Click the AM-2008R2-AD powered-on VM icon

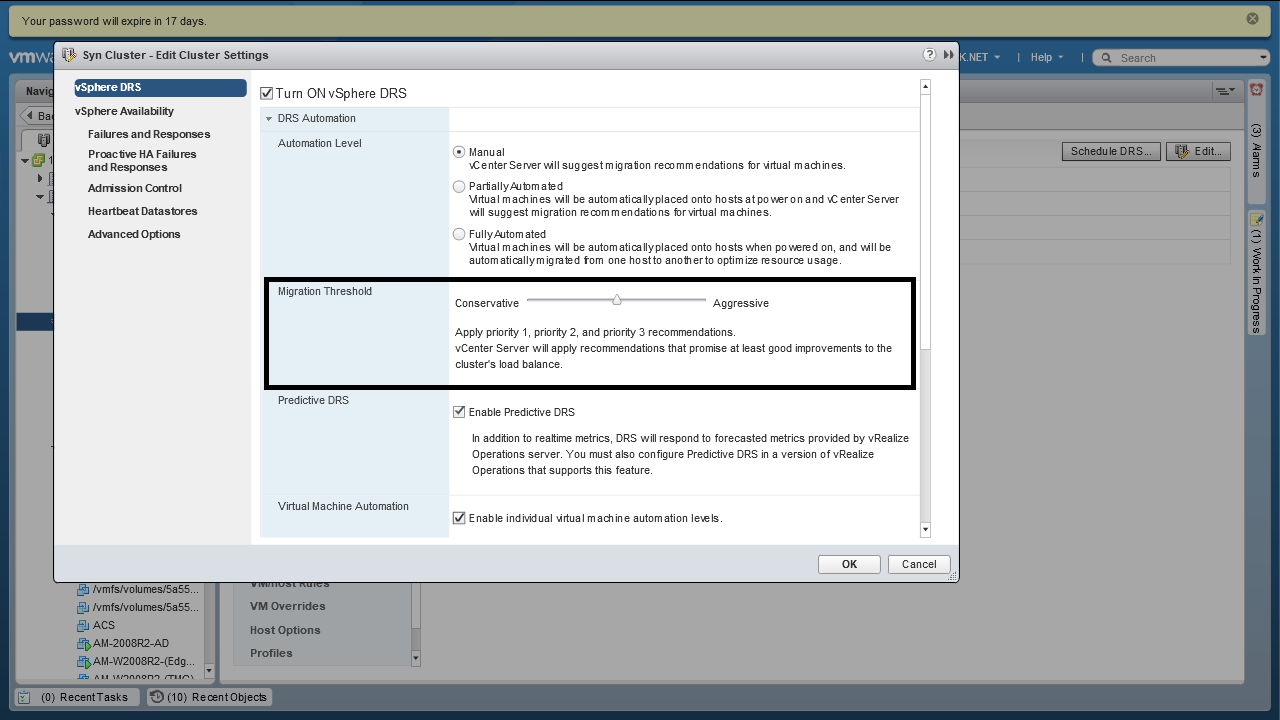point(83,643)
